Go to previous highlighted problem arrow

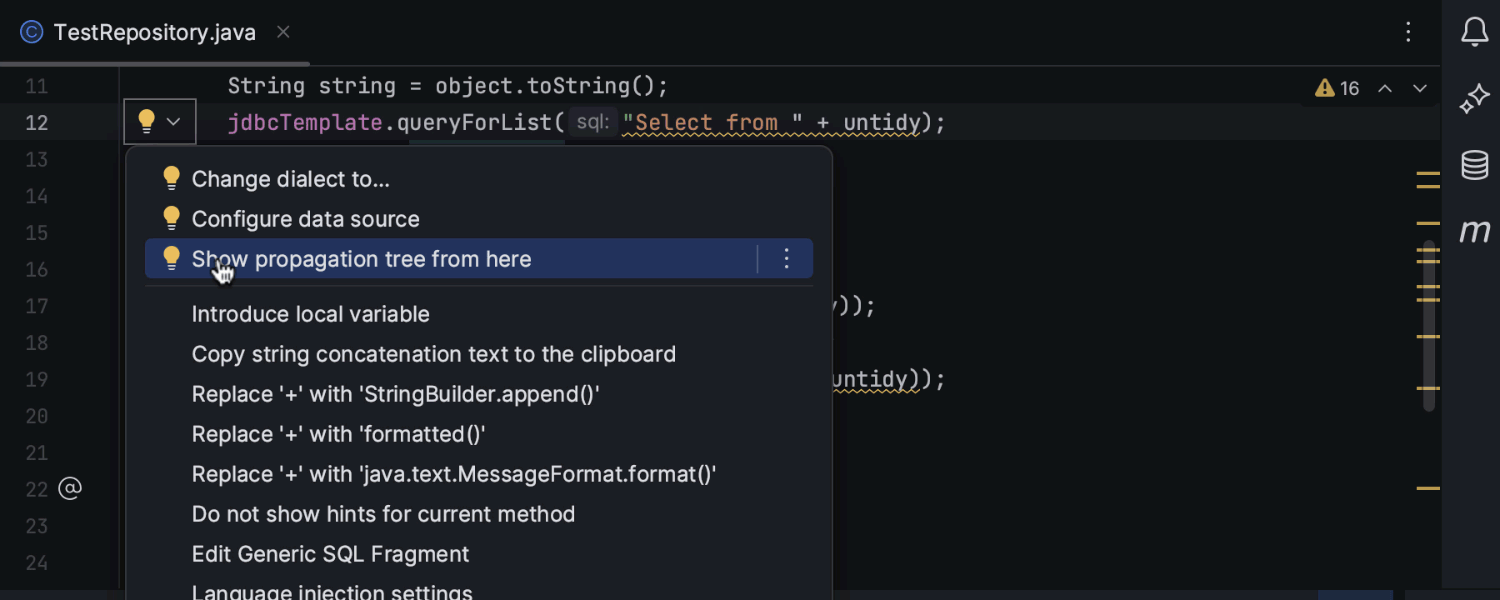(1385, 89)
